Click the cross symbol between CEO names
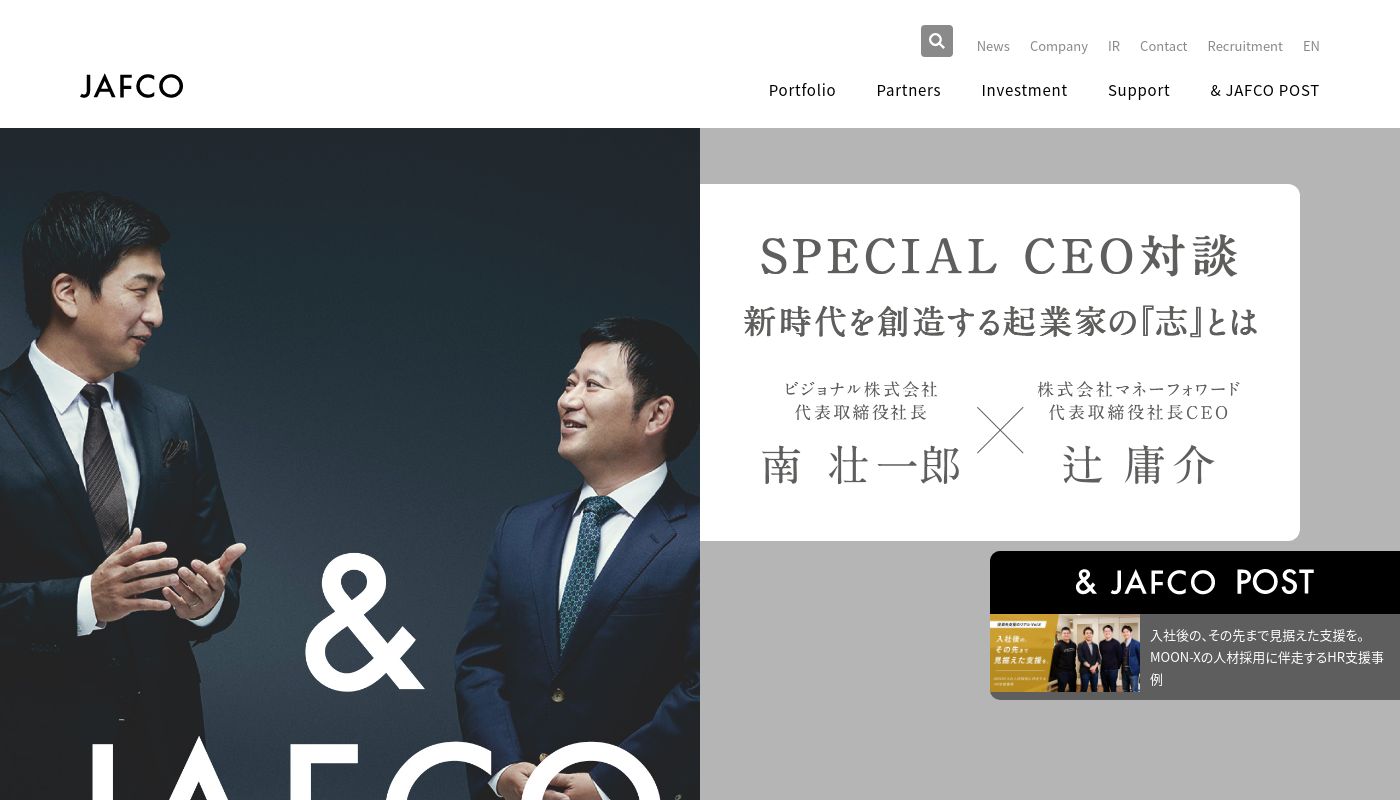 pyautogui.click(x=1000, y=430)
